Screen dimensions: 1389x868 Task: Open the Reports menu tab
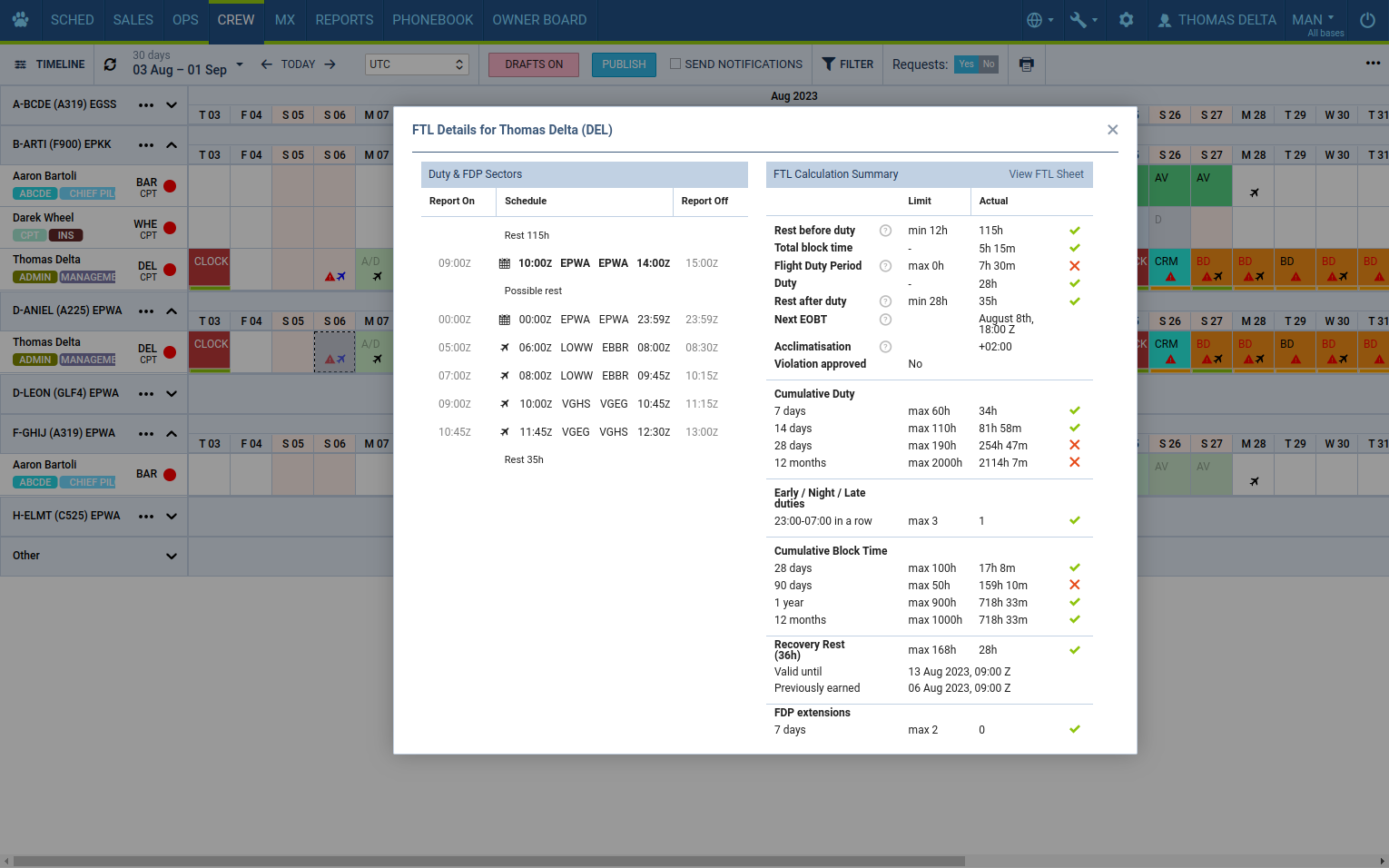[344, 20]
